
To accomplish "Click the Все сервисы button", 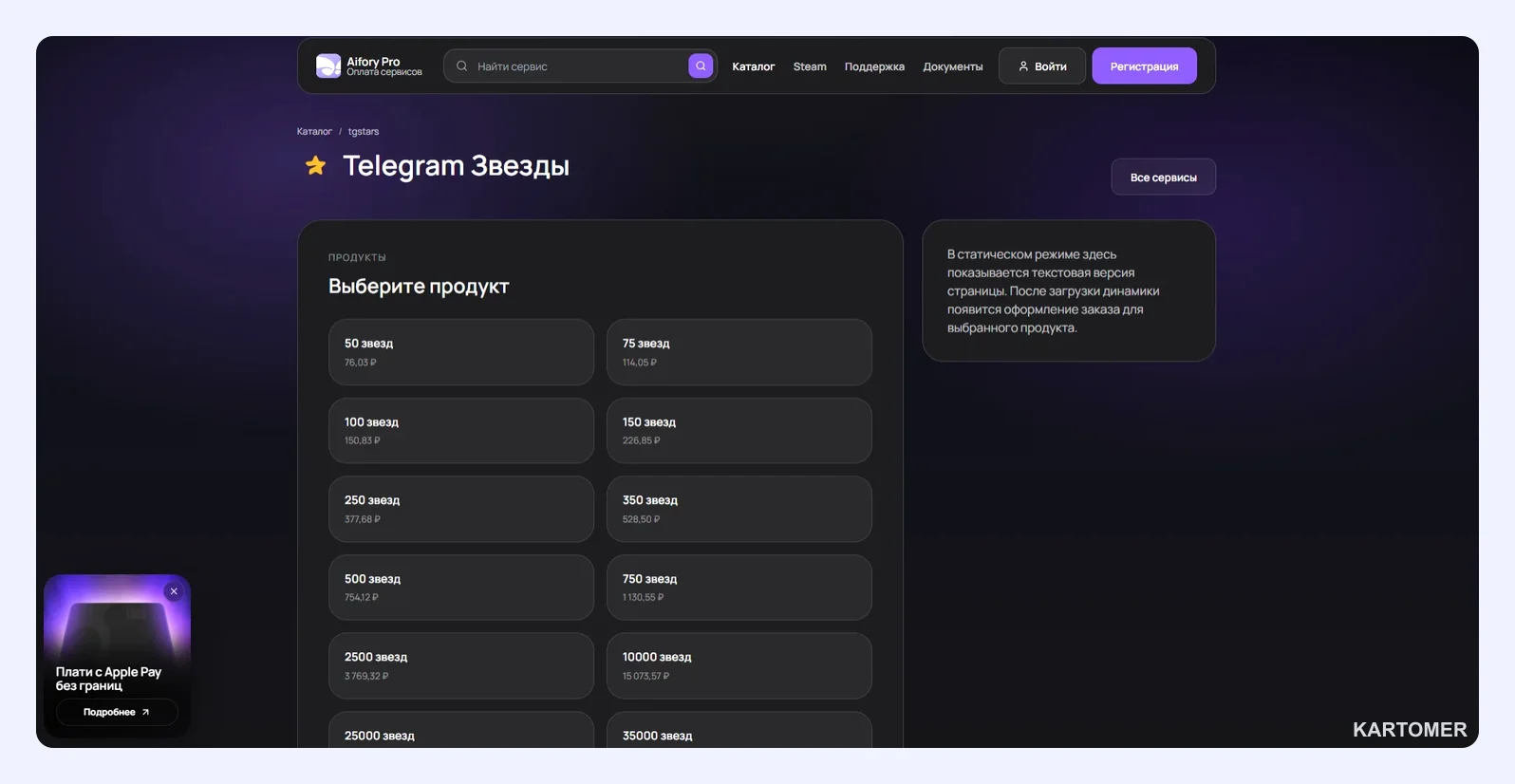I will point(1163,177).
